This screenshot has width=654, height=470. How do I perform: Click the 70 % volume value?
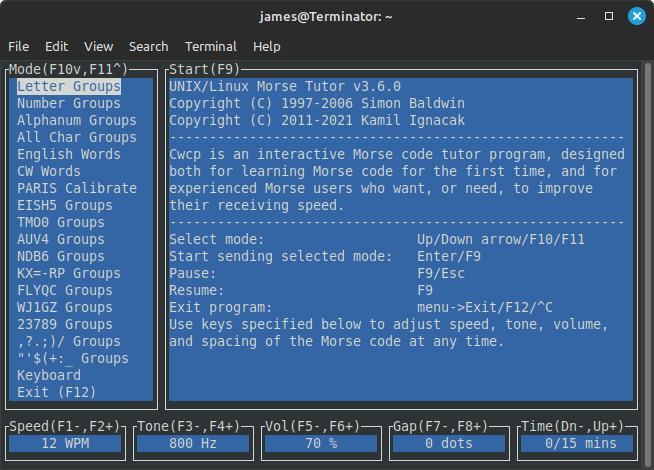[321, 443]
